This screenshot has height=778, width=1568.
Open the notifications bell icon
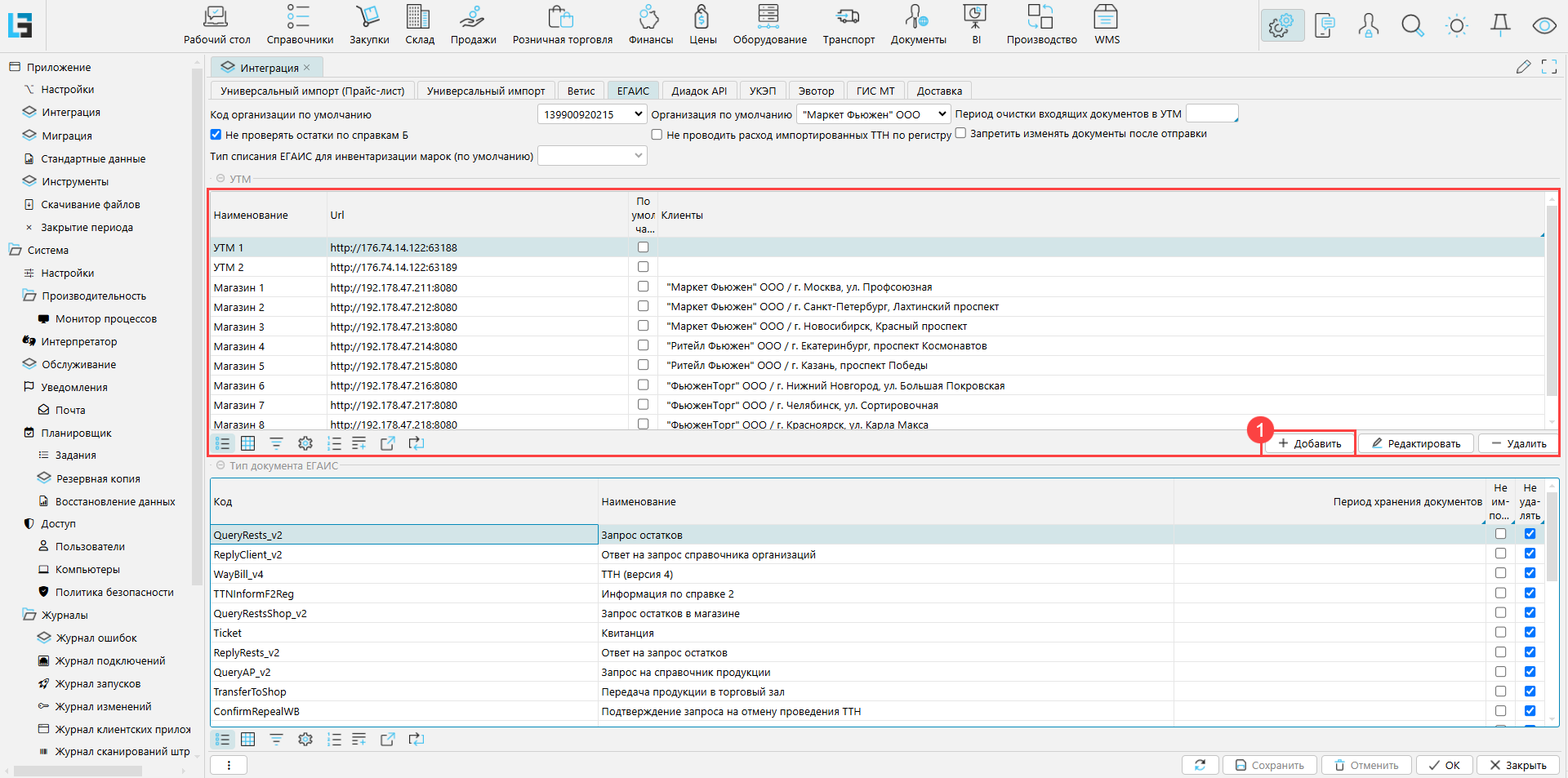pyautogui.click(x=1500, y=26)
